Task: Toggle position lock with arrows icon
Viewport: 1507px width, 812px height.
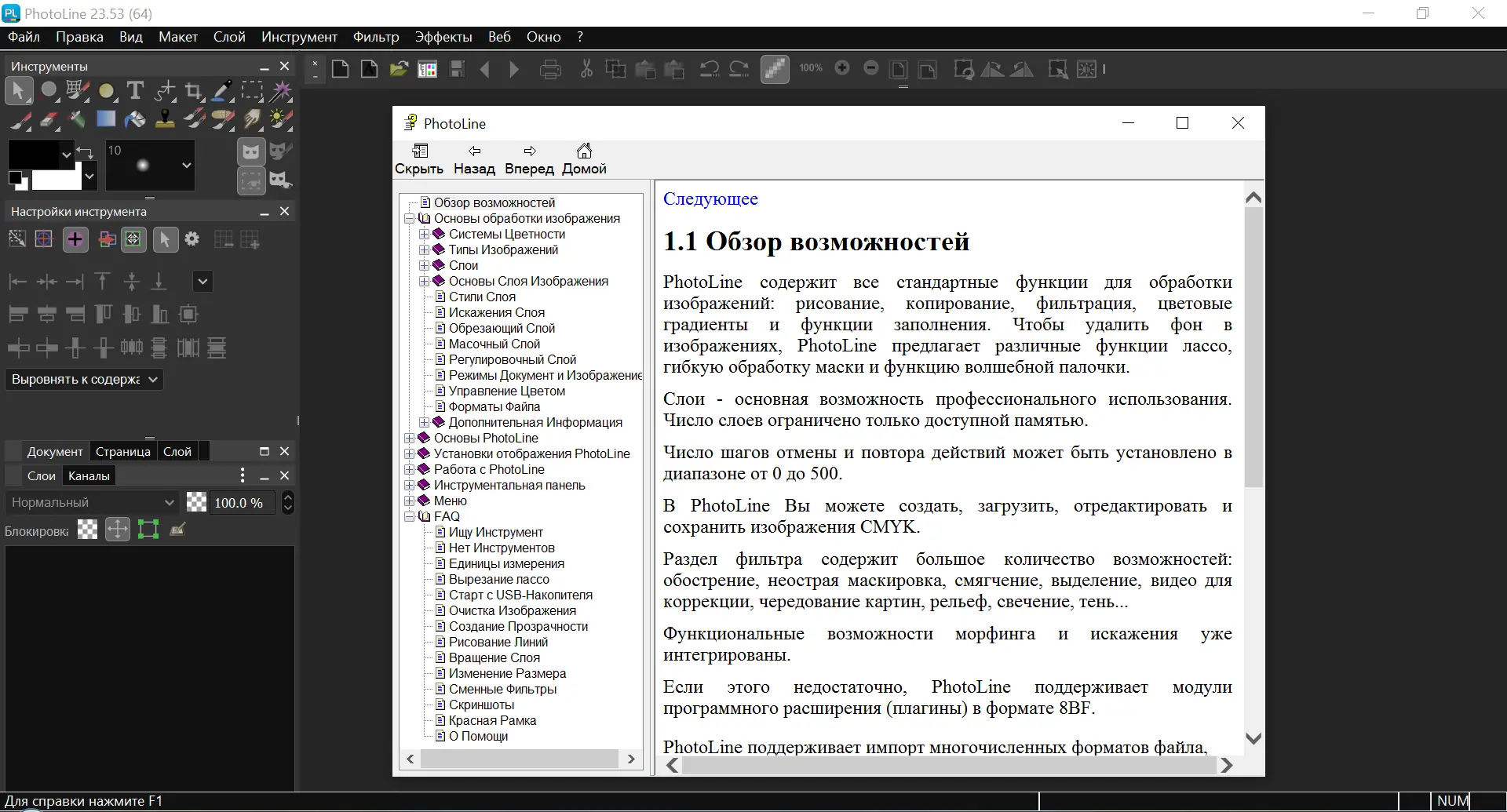Action: [118, 530]
